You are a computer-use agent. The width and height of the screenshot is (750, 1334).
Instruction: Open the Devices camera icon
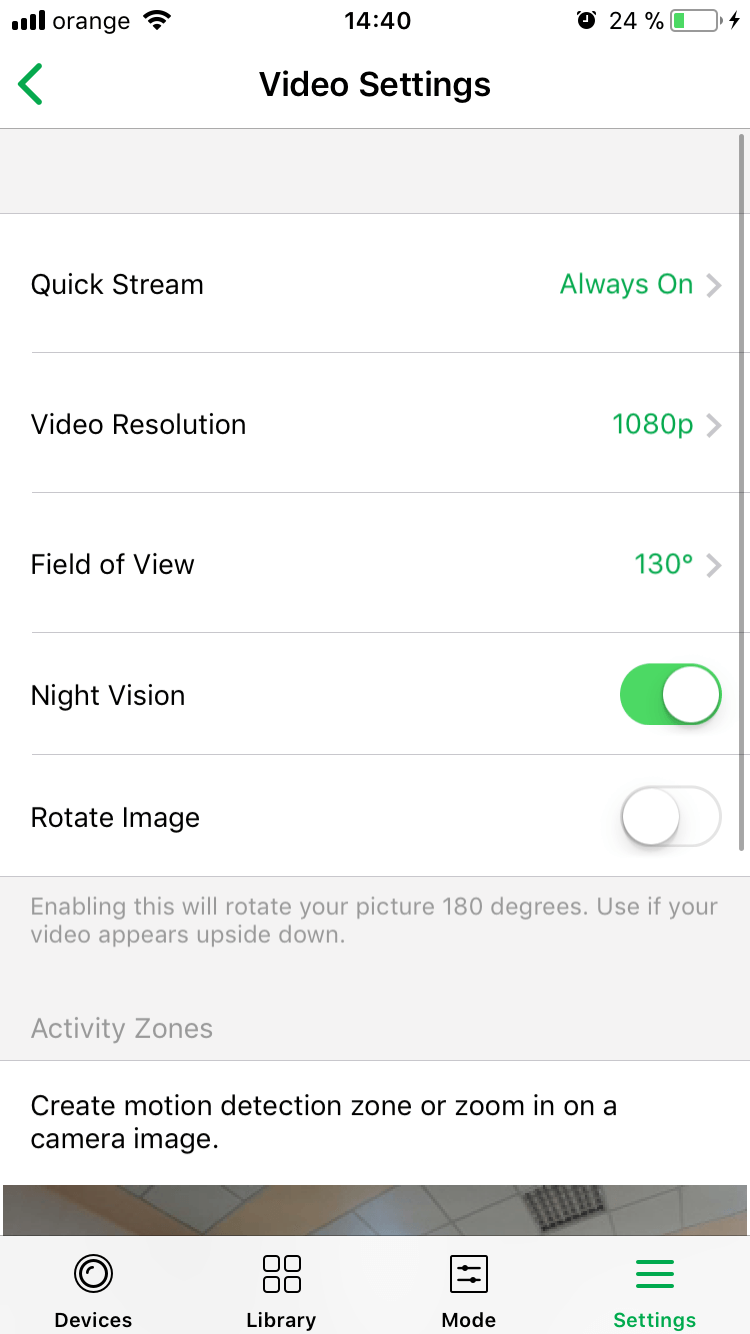point(93,1274)
